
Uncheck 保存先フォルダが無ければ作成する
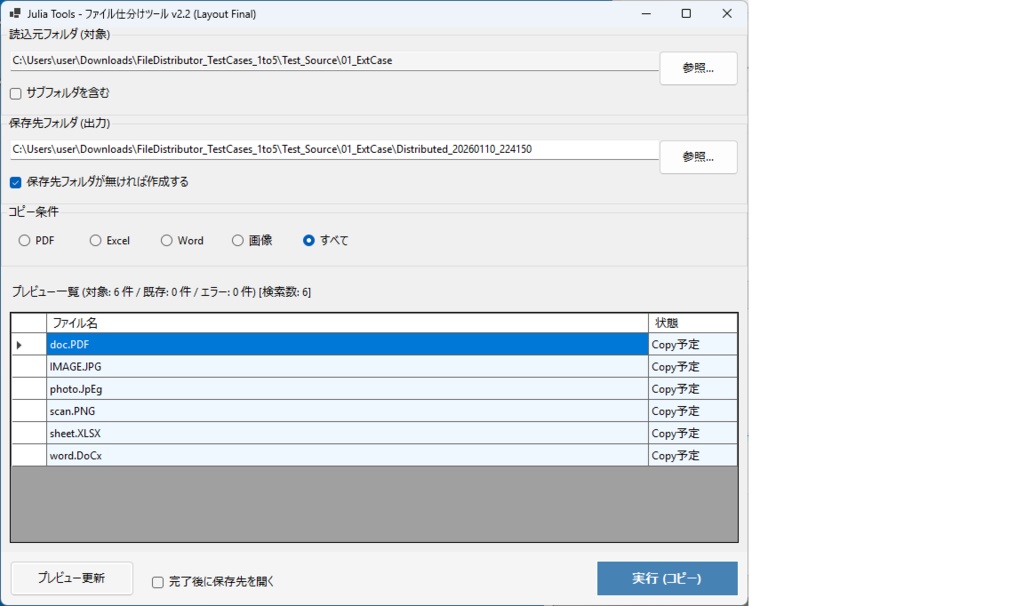tap(15, 182)
